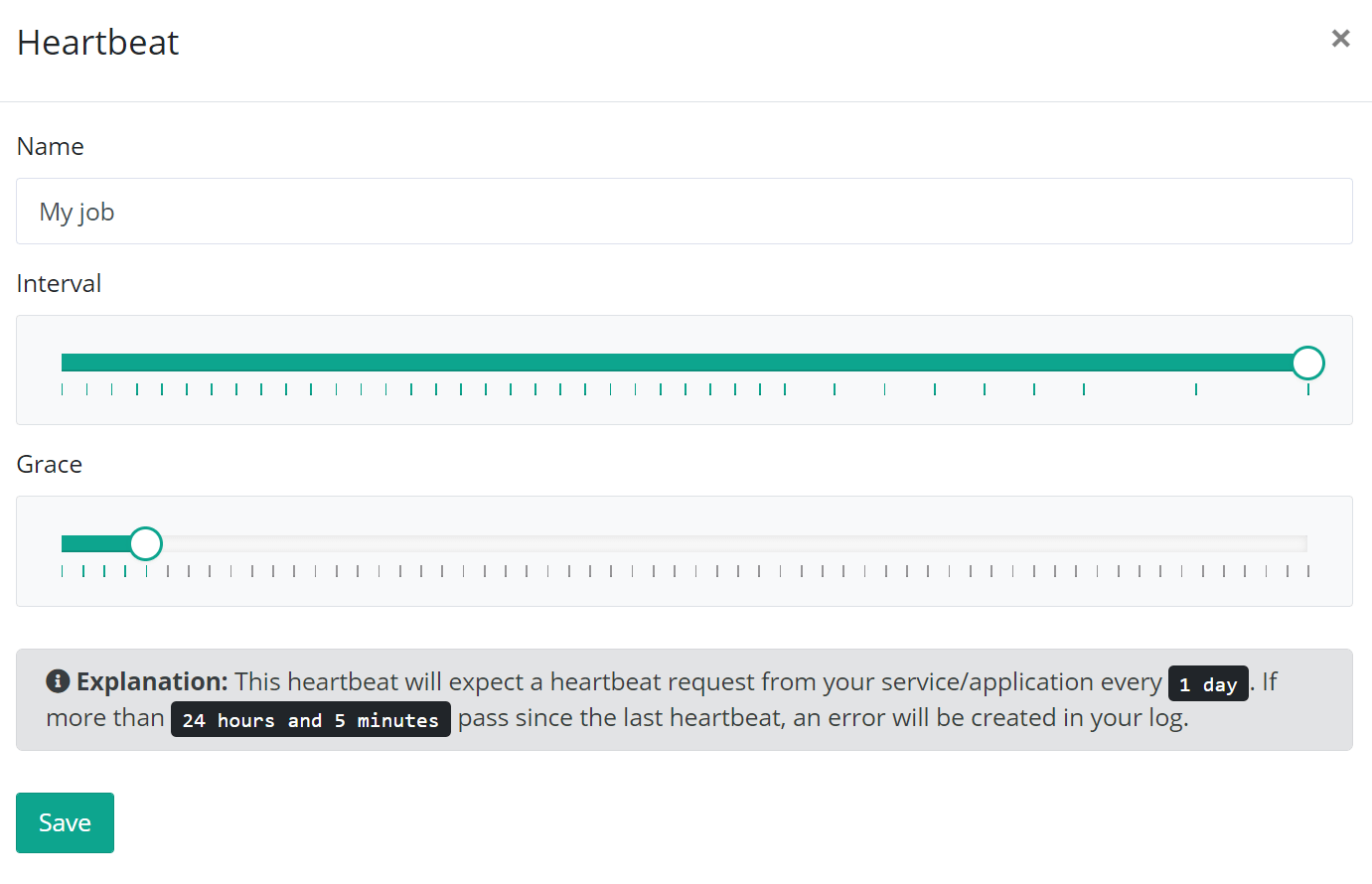This screenshot has height=884, width=1372.
Task: Click the "1 day" interval badge
Action: pyautogui.click(x=1208, y=683)
